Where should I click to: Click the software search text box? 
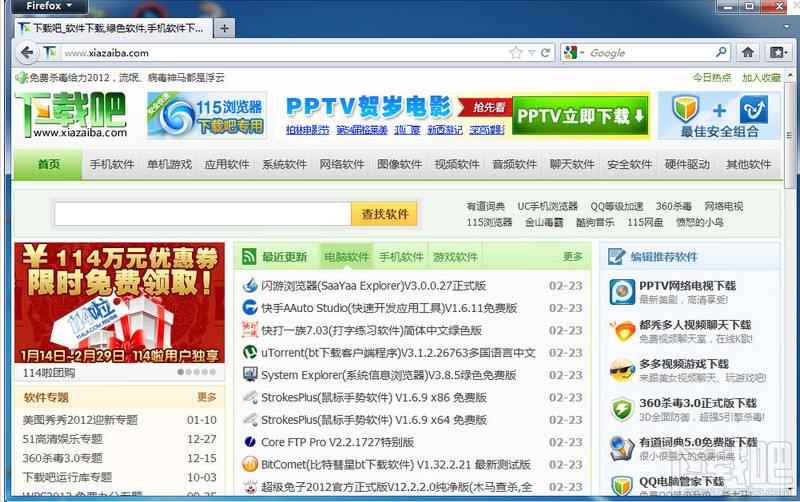point(203,214)
